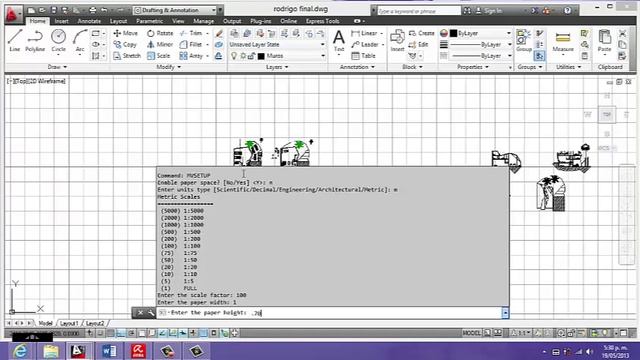Click the Copy tool
640x360 pixels.
(125, 44)
